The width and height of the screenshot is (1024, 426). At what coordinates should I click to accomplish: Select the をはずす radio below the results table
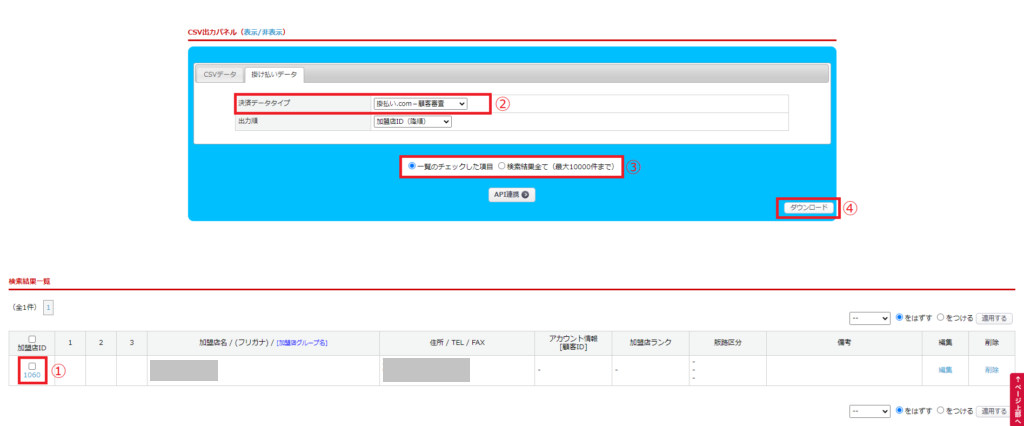coord(899,410)
